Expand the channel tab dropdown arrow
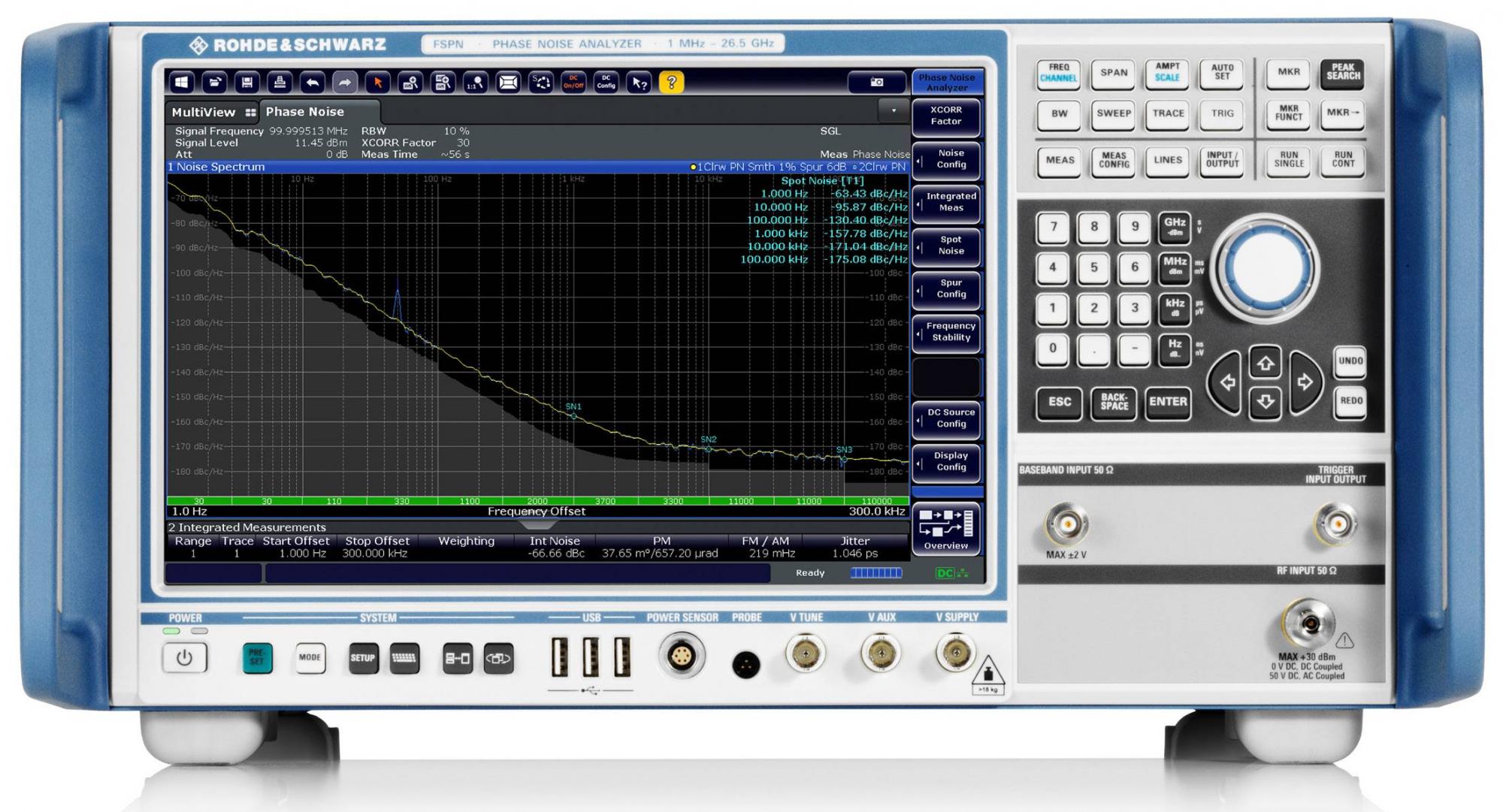The width and height of the screenshot is (1503, 812). (x=894, y=111)
